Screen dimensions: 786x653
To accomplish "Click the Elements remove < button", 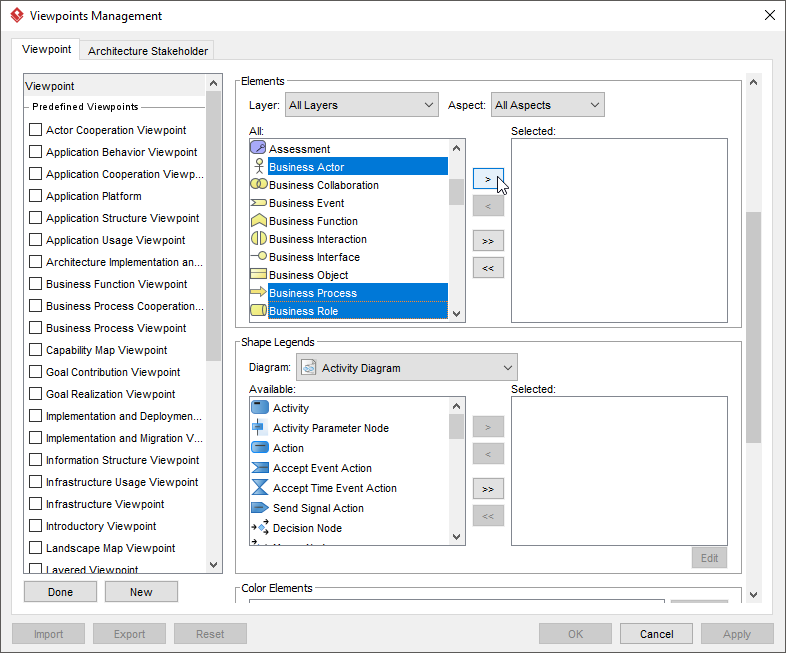I will [x=488, y=206].
